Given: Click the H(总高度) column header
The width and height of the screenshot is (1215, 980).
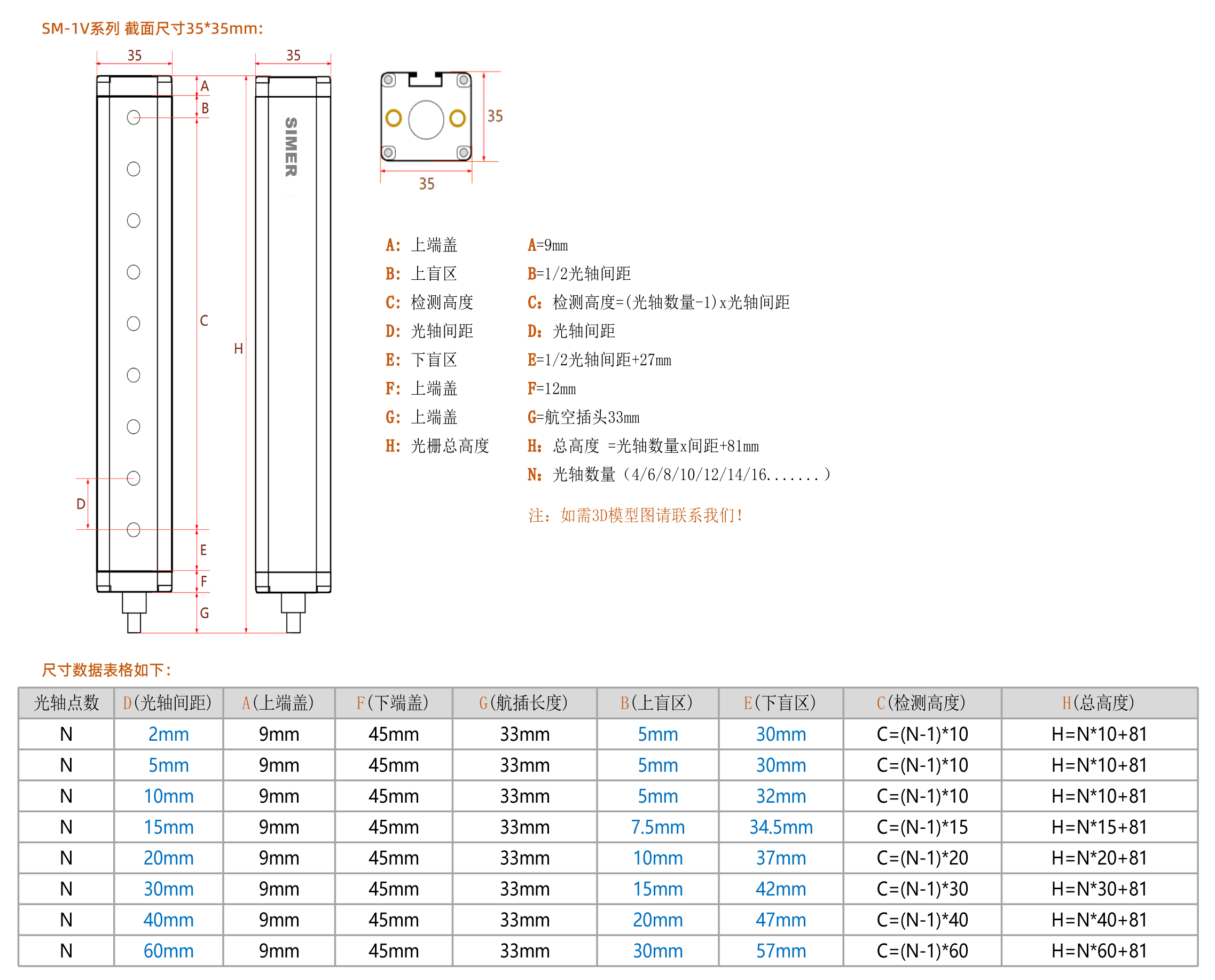Looking at the screenshot, I should pos(1100,703).
